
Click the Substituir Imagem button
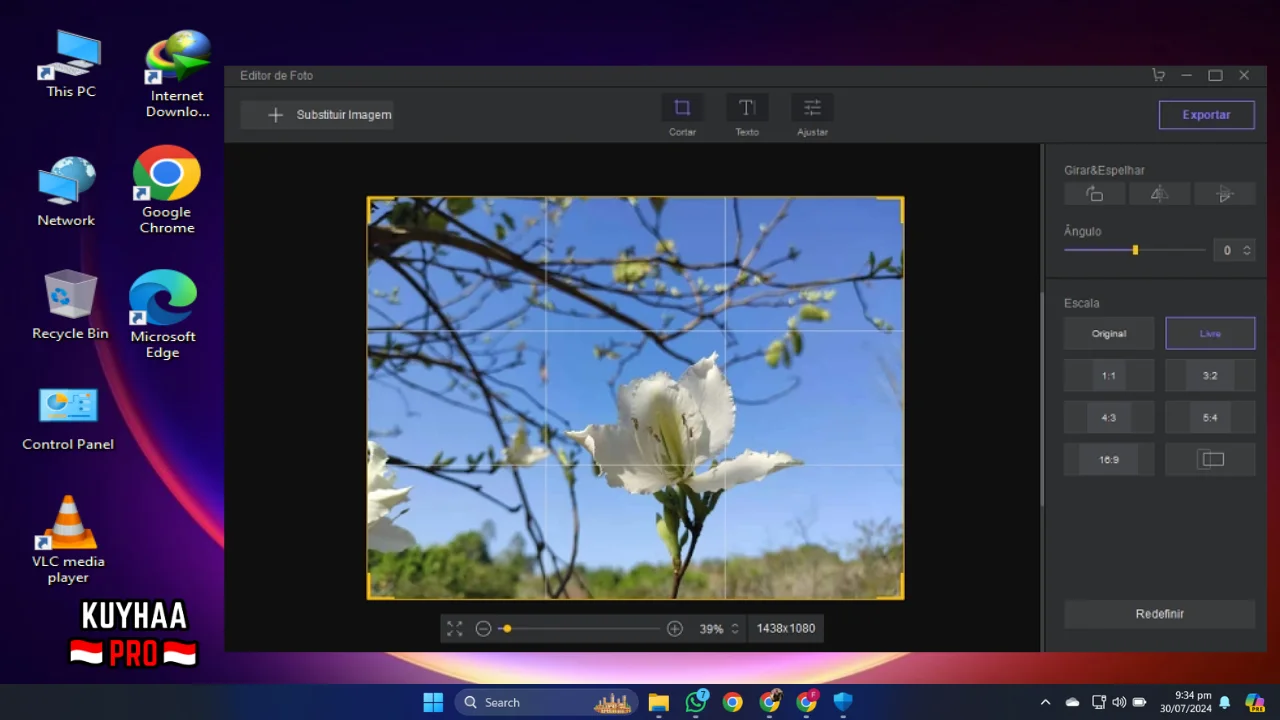(318, 115)
